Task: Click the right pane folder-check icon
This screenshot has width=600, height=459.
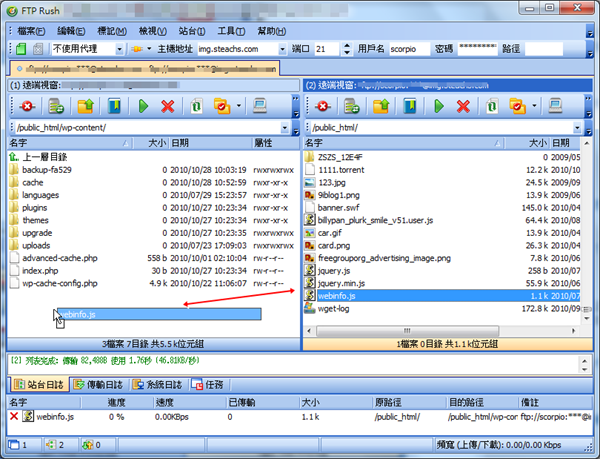Action: pos(517,106)
